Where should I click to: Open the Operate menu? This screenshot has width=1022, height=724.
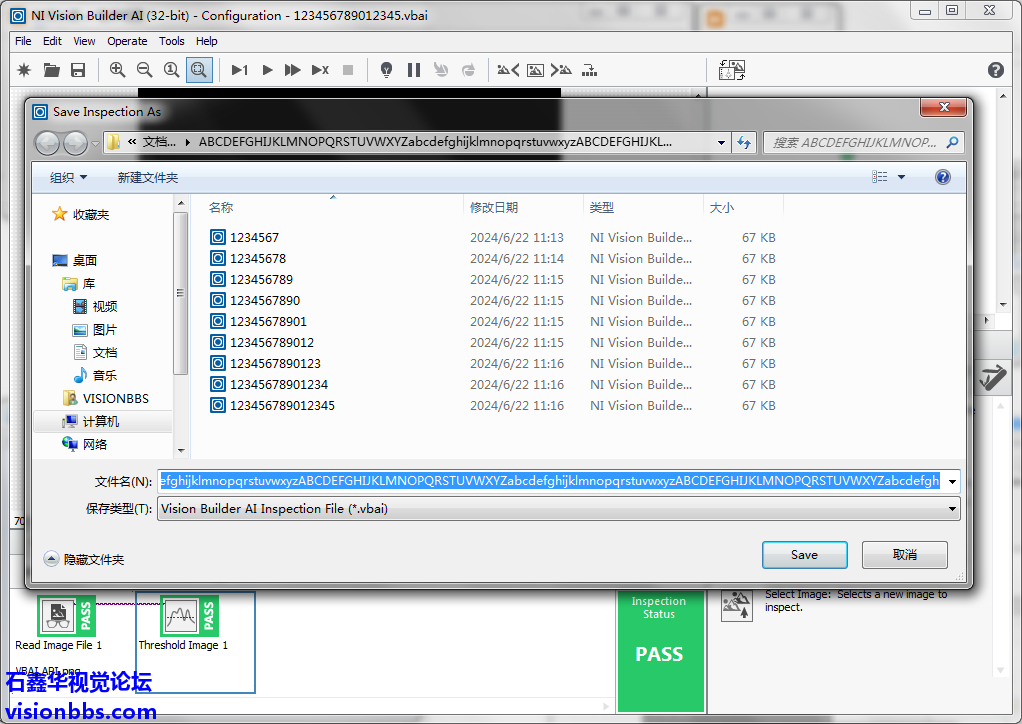tap(127, 41)
